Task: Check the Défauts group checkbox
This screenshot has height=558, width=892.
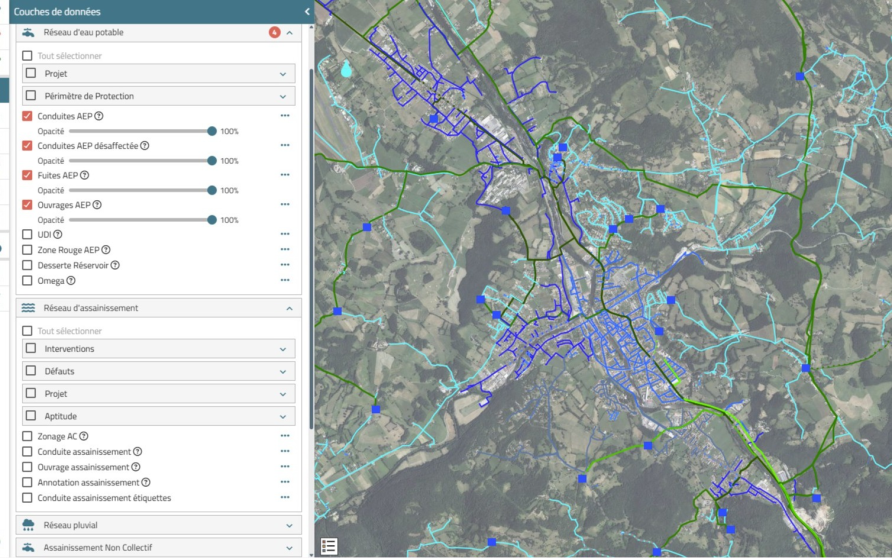Action: 31,371
